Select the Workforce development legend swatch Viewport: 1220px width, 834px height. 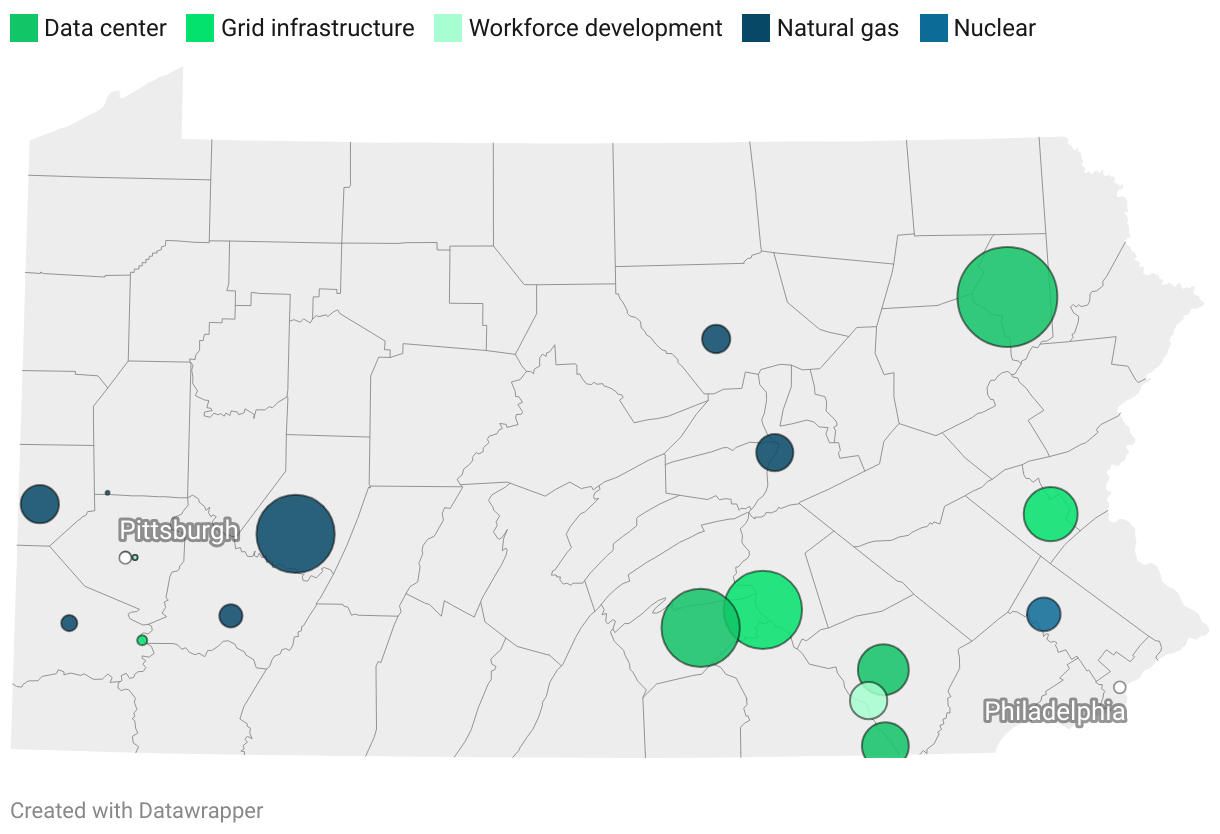(448, 28)
